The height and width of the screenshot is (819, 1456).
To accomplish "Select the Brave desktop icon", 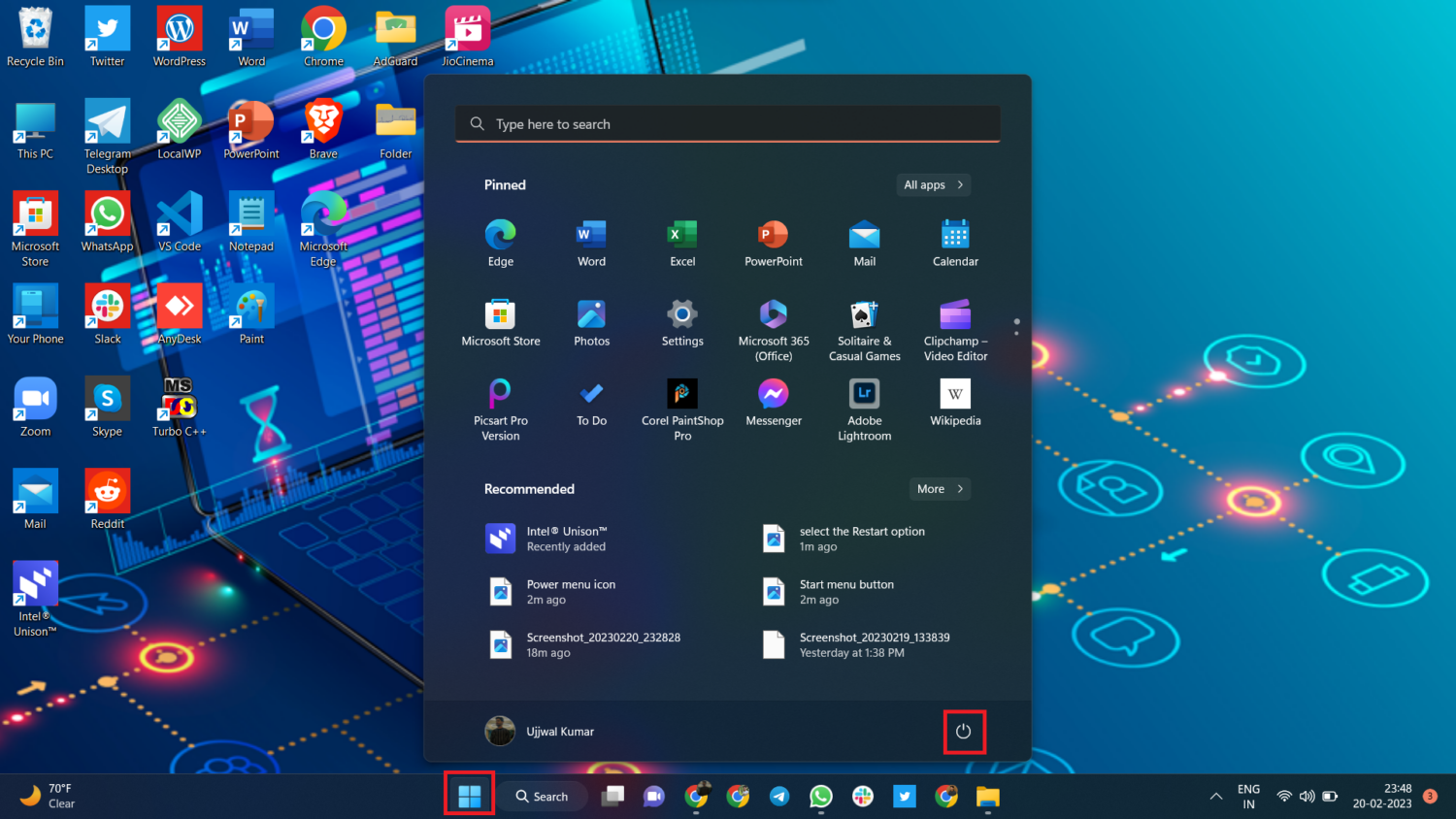I will pyautogui.click(x=323, y=130).
